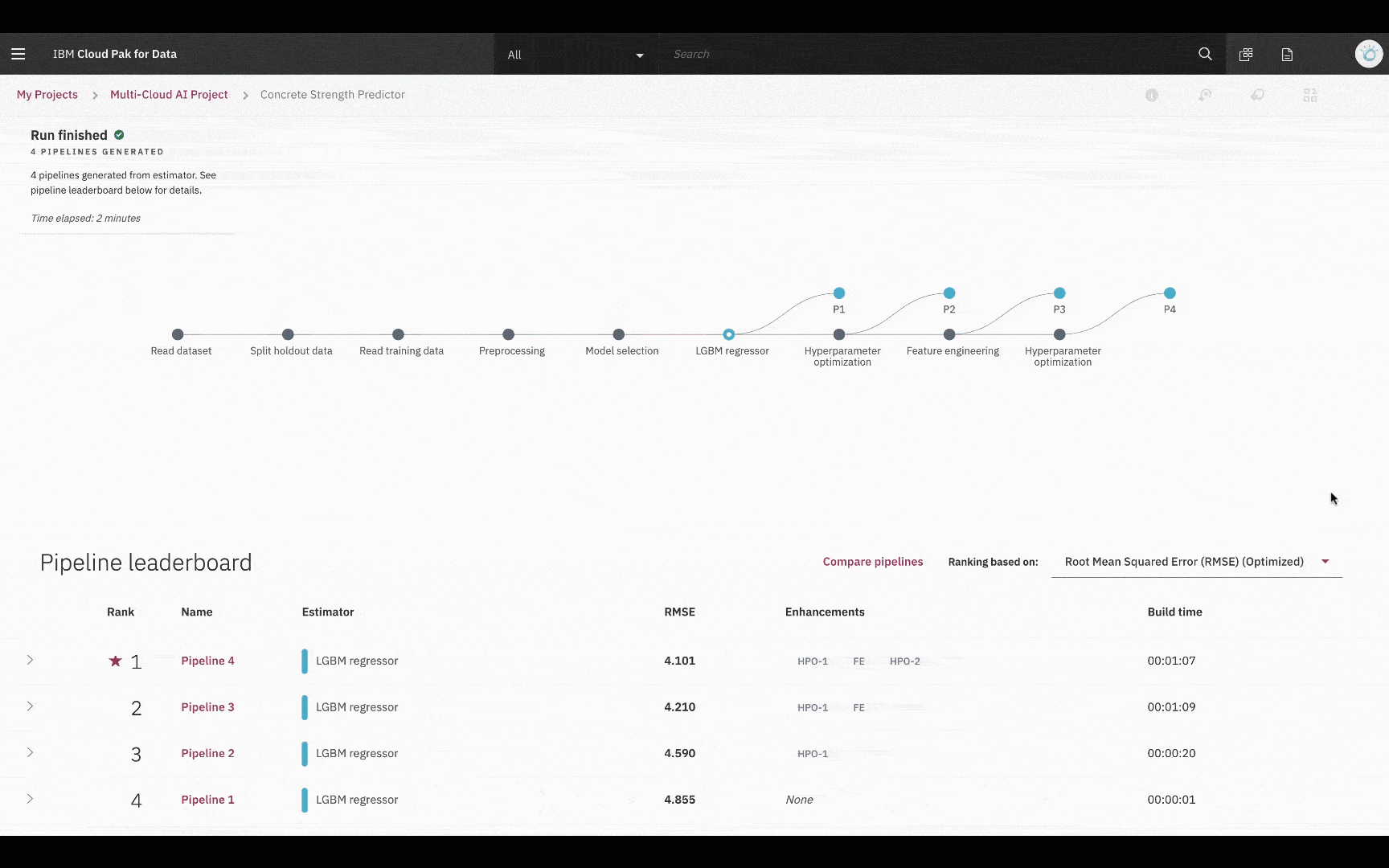Open the All search scope dropdown
The width and height of the screenshot is (1389, 868).
click(576, 55)
